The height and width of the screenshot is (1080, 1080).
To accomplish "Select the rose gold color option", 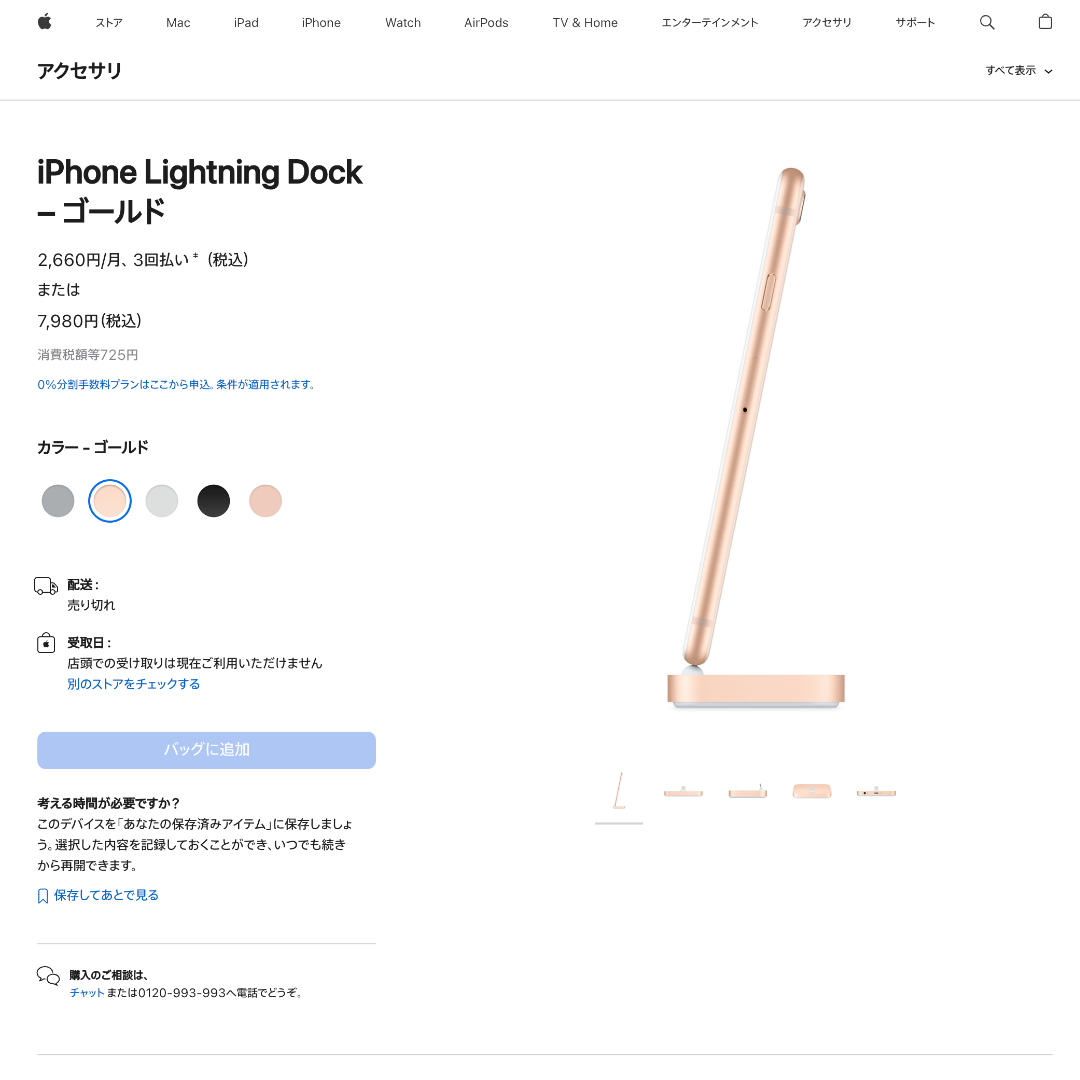I will 265,501.
